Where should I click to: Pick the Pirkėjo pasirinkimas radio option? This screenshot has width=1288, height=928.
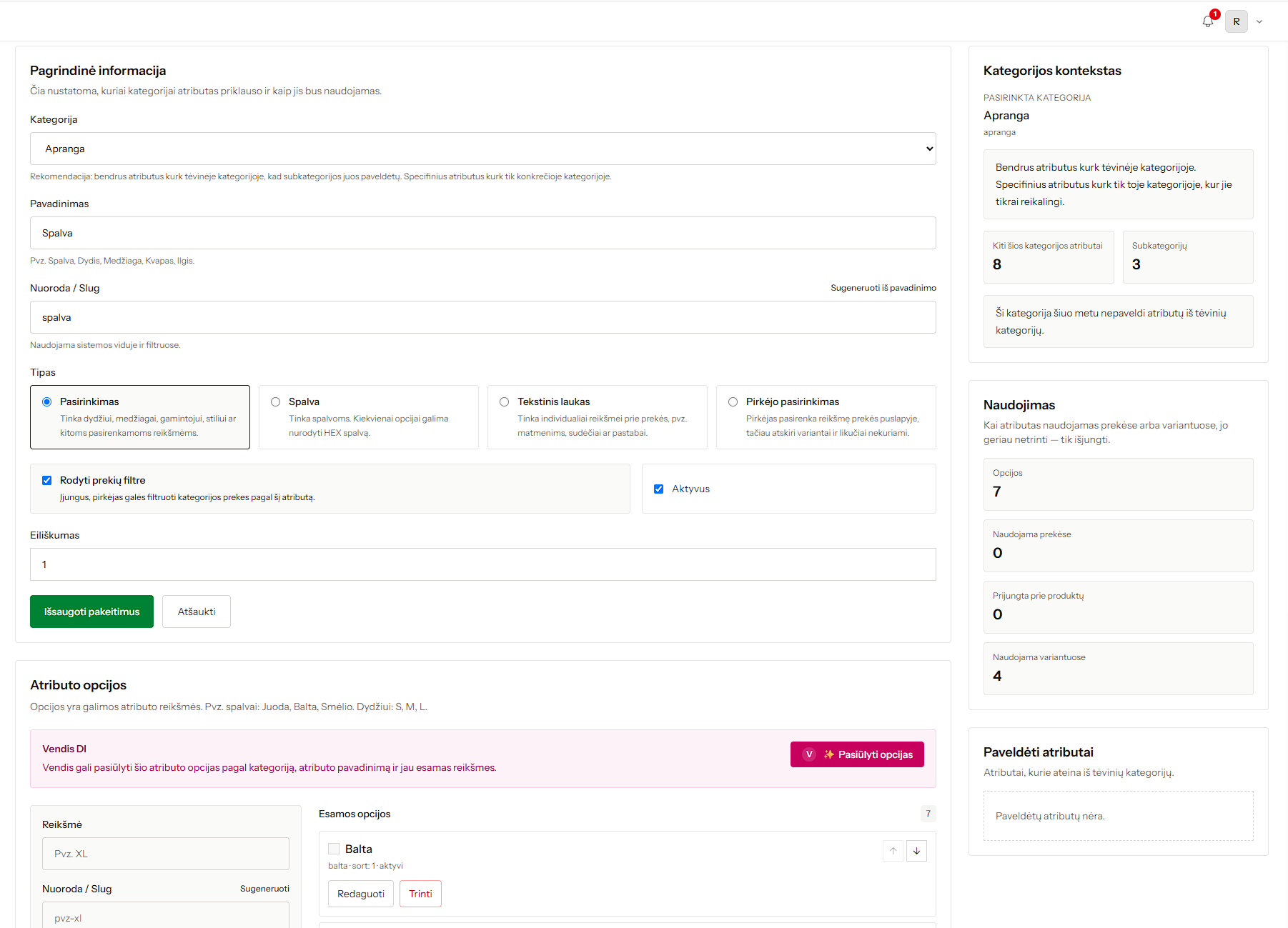click(x=733, y=401)
